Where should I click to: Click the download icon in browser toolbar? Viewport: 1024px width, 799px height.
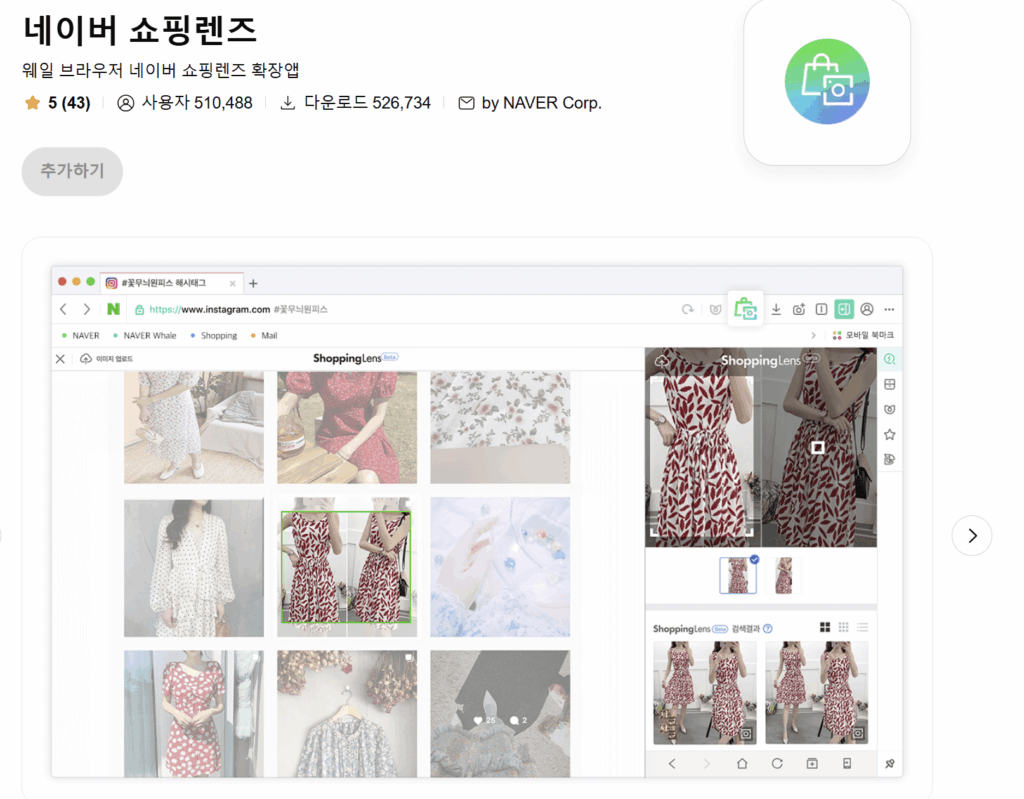776,309
